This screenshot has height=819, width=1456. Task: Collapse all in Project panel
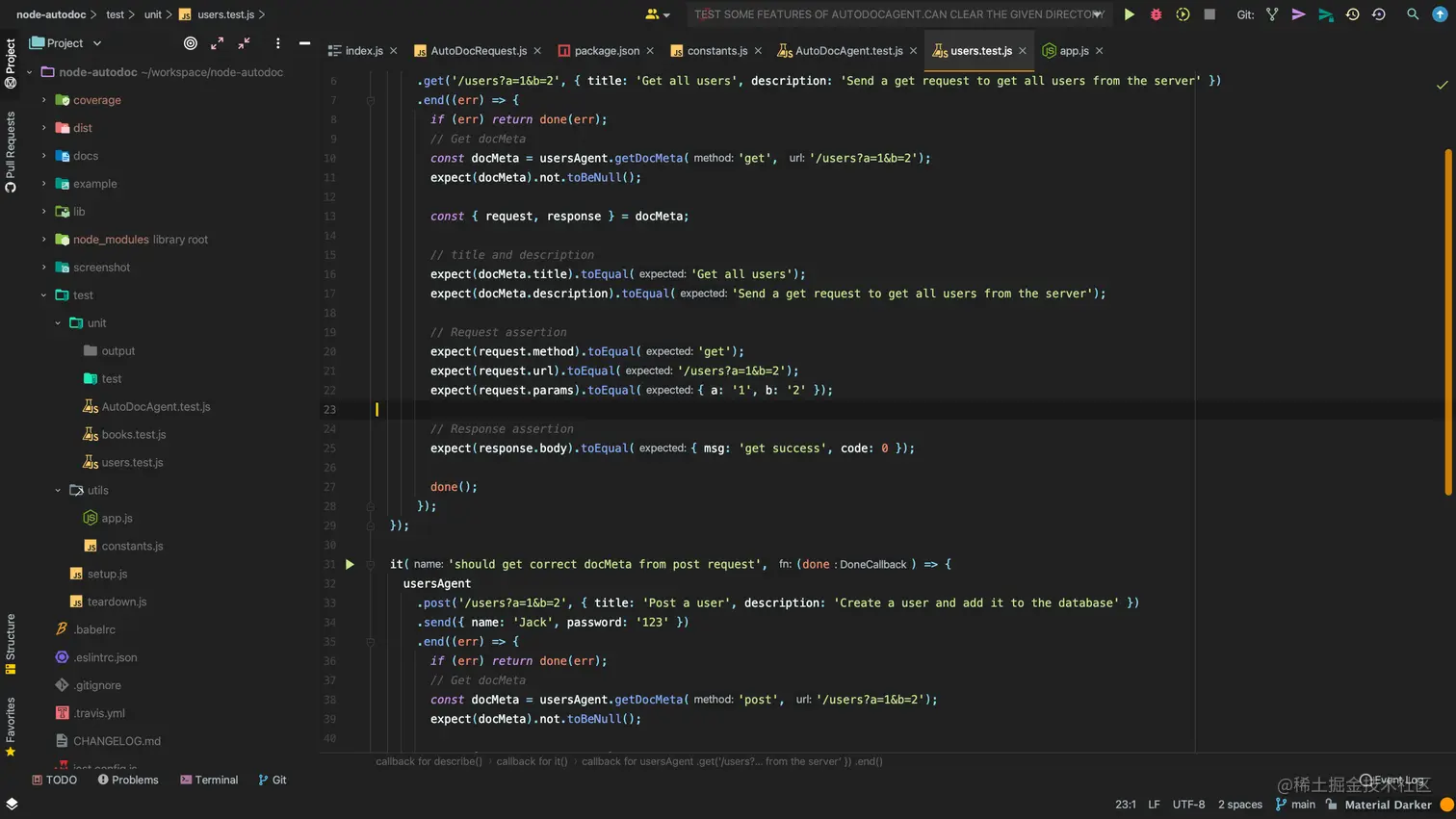(x=245, y=43)
